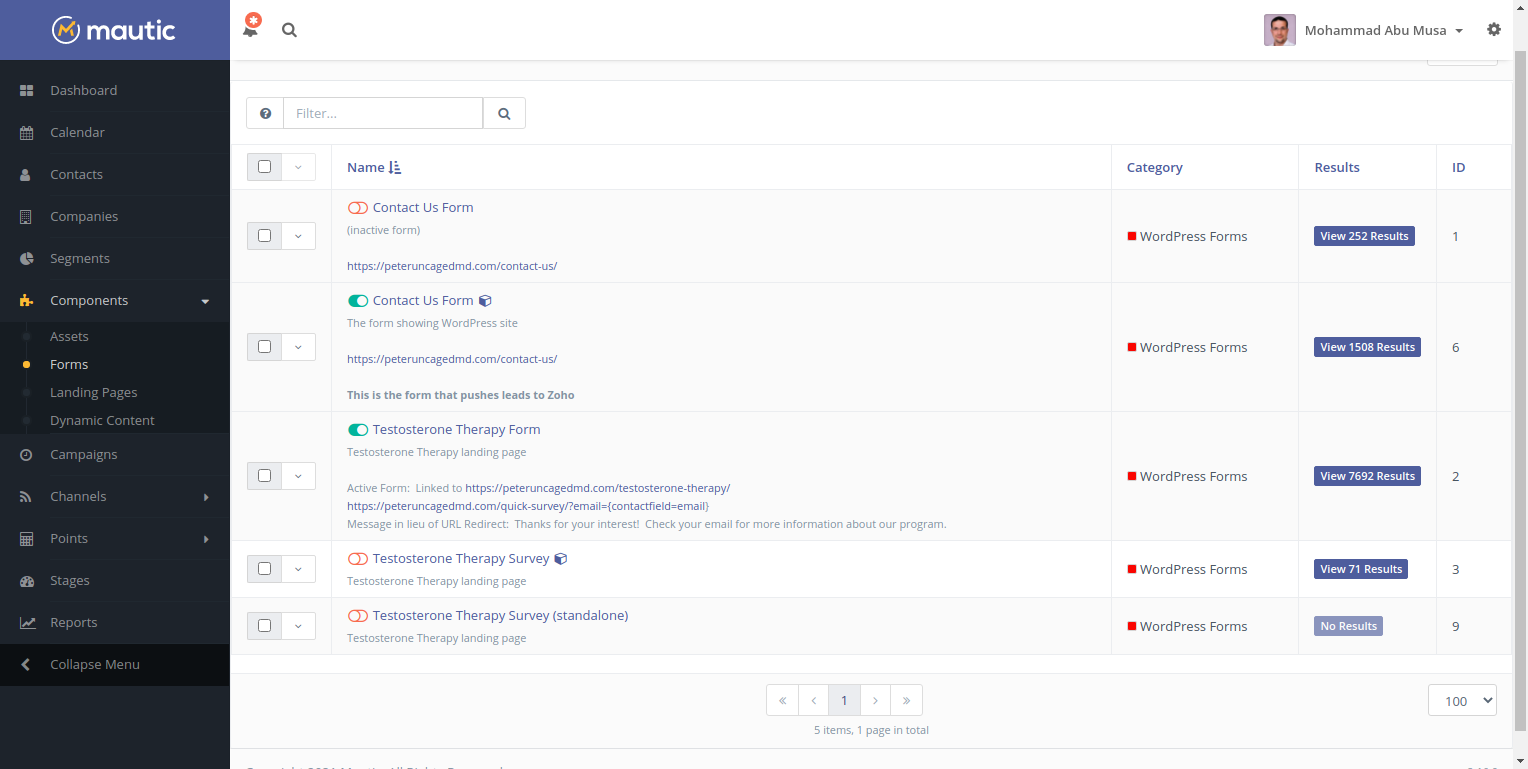Click the filter search magnifier button
The height and width of the screenshot is (769, 1528).
click(x=504, y=113)
